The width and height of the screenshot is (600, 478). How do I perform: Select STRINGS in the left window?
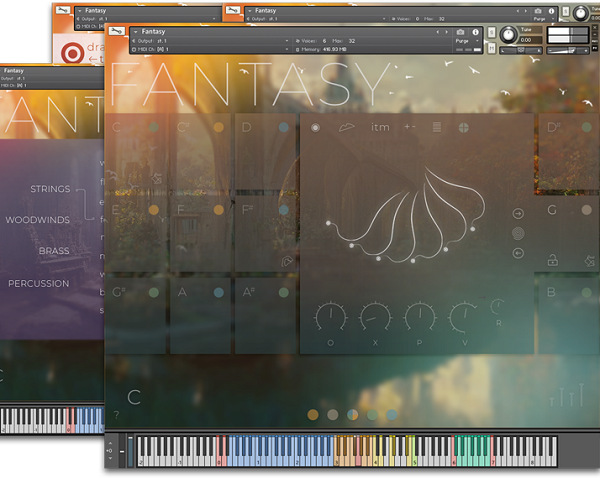[x=50, y=189]
